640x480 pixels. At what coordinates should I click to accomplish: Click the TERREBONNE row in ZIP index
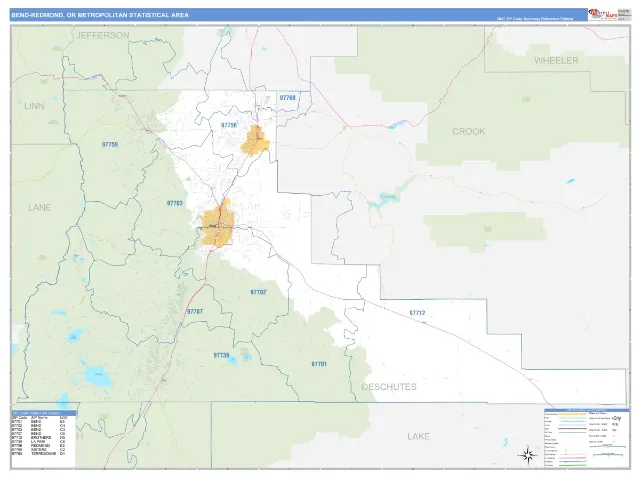(x=39, y=453)
